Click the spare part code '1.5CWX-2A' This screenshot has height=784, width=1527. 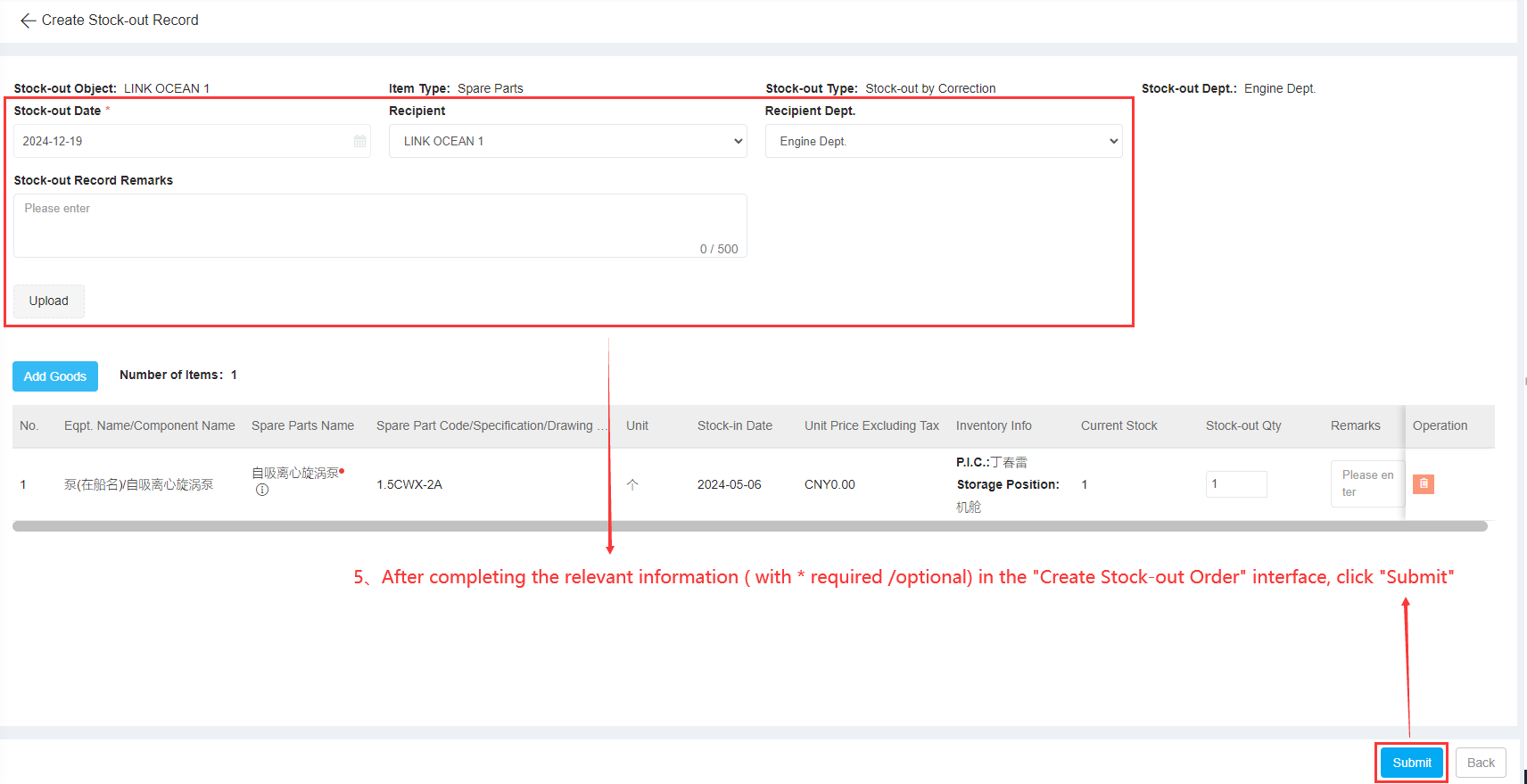tap(409, 484)
